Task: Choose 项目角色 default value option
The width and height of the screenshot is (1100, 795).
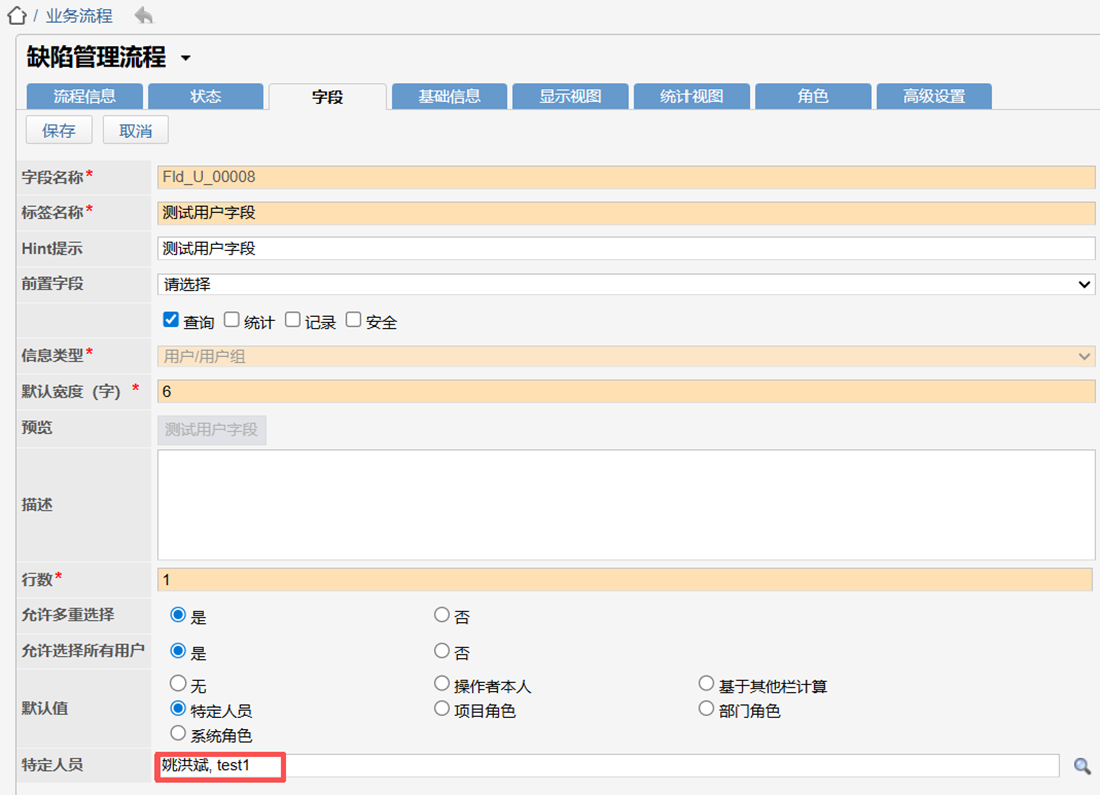Action: [442, 709]
